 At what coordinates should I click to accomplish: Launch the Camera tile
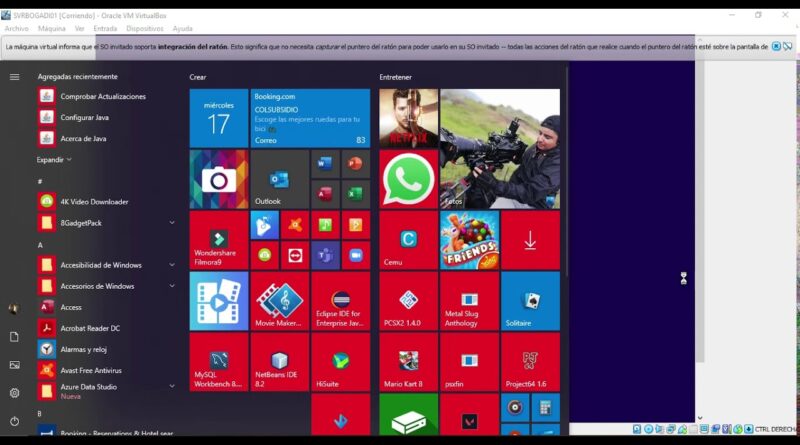point(219,179)
